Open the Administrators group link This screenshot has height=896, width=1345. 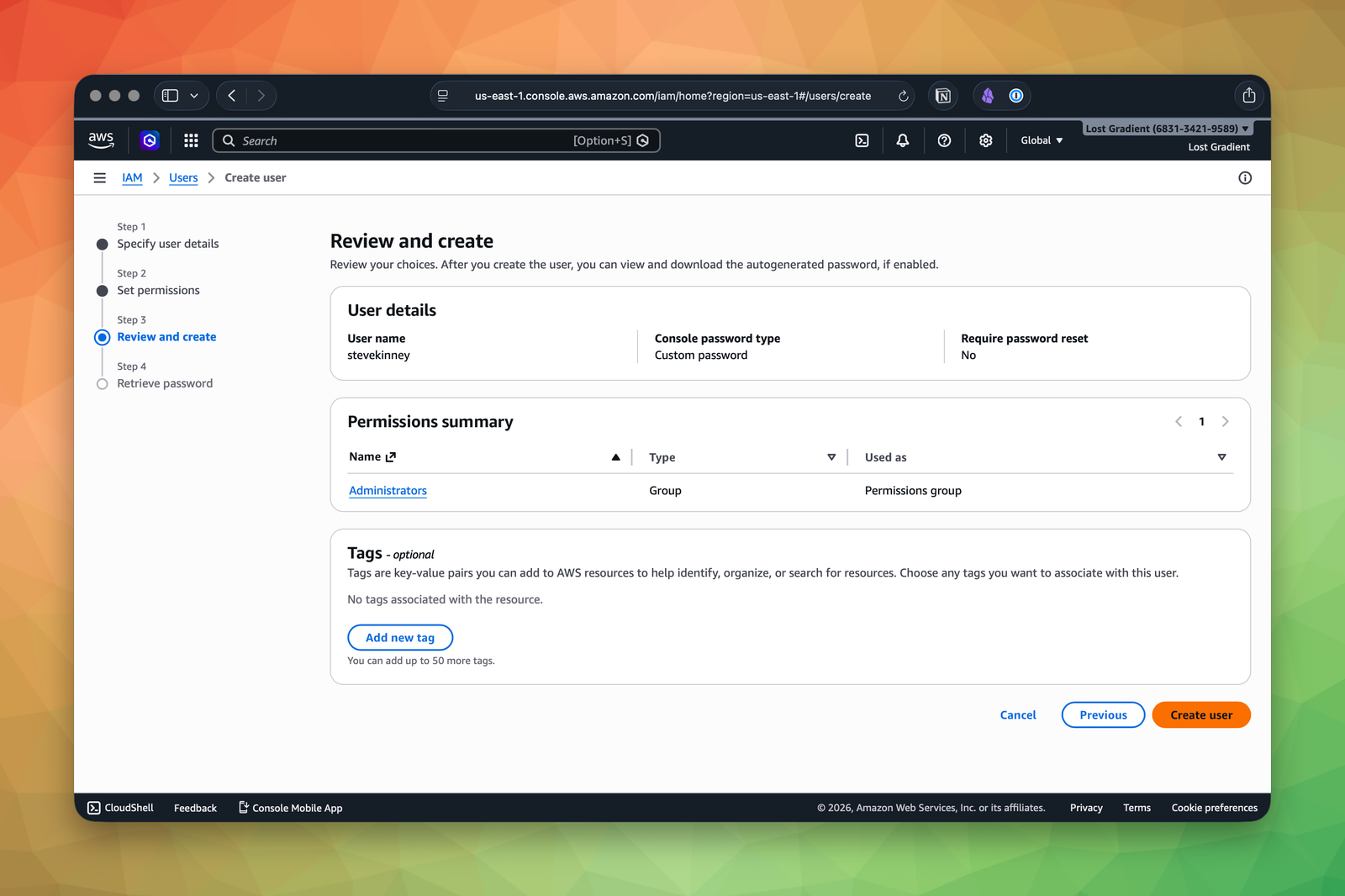tap(388, 490)
